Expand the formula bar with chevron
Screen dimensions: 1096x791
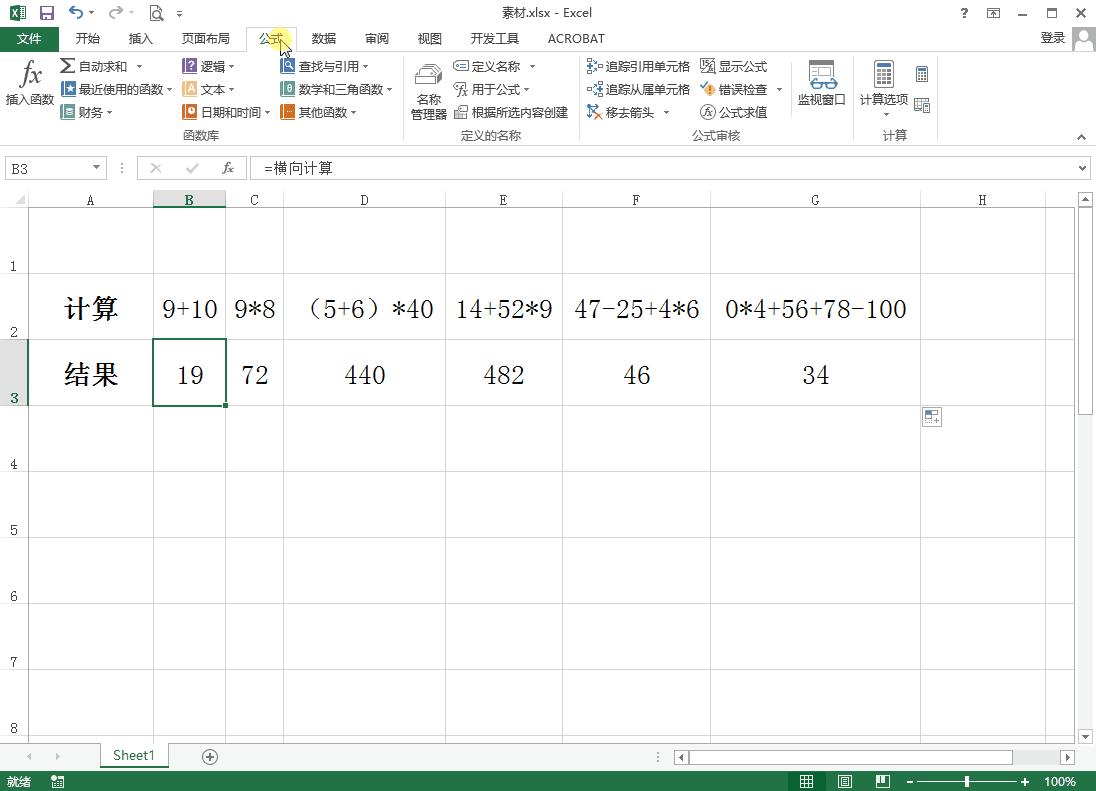[1082, 168]
